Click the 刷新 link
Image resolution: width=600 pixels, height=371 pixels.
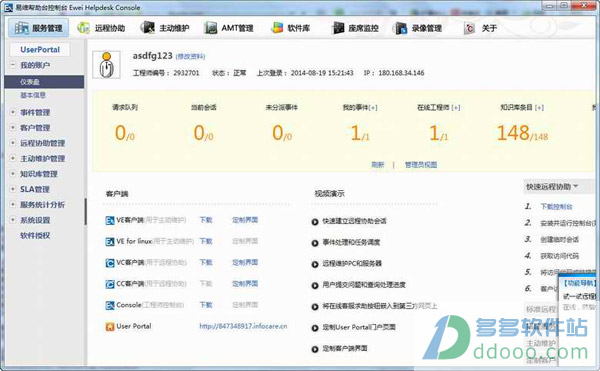coord(377,164)
